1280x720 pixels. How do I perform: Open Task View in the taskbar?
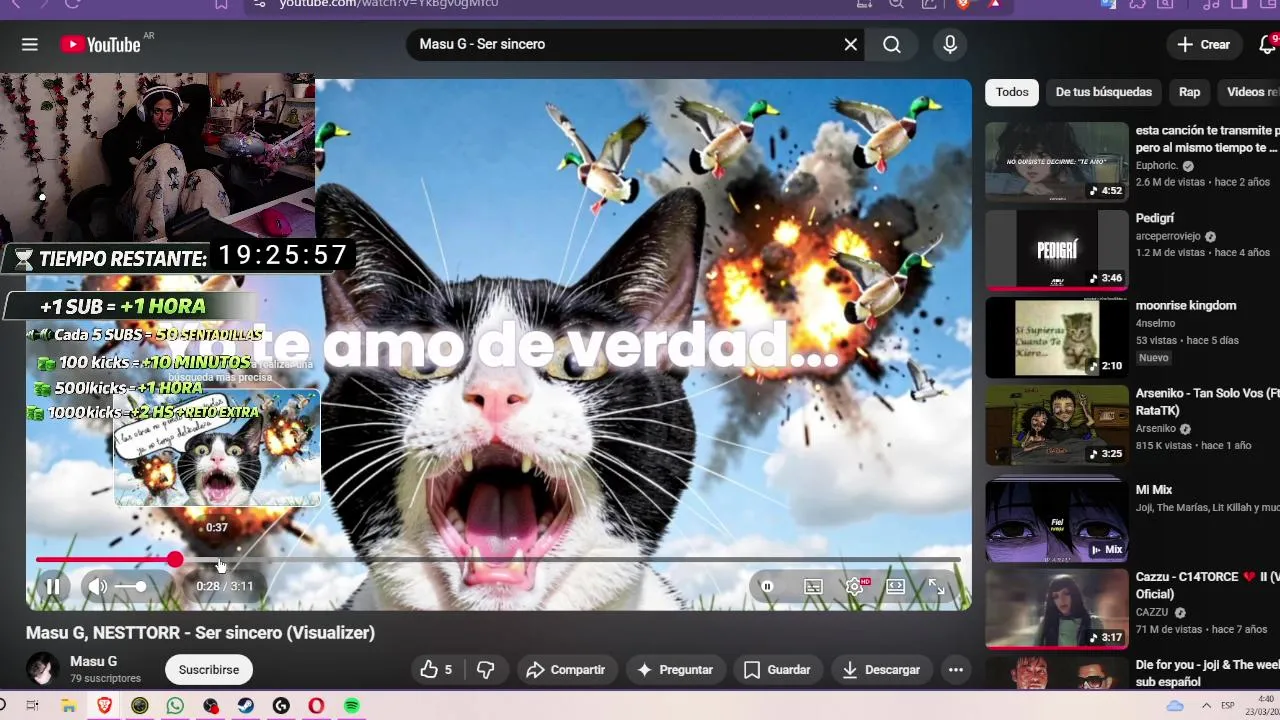pyautogui.click(x=32, y=706)
